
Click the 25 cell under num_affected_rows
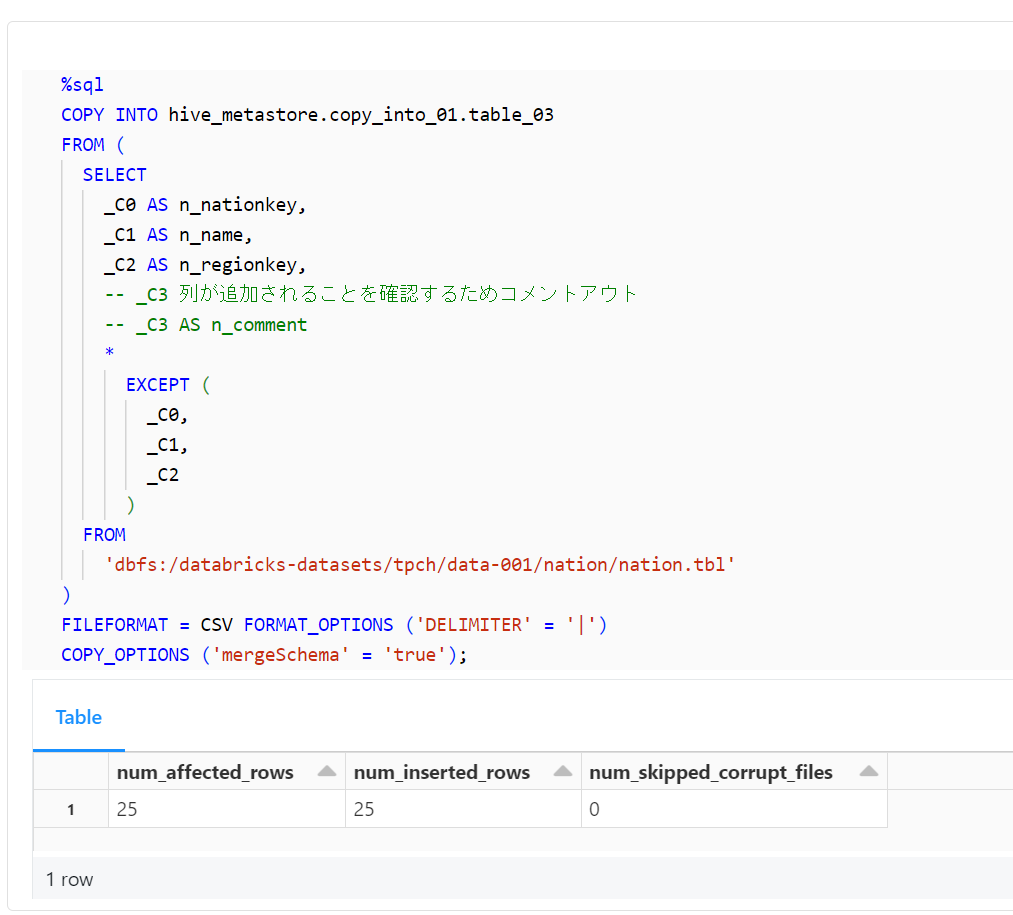(x=127, y=809)
